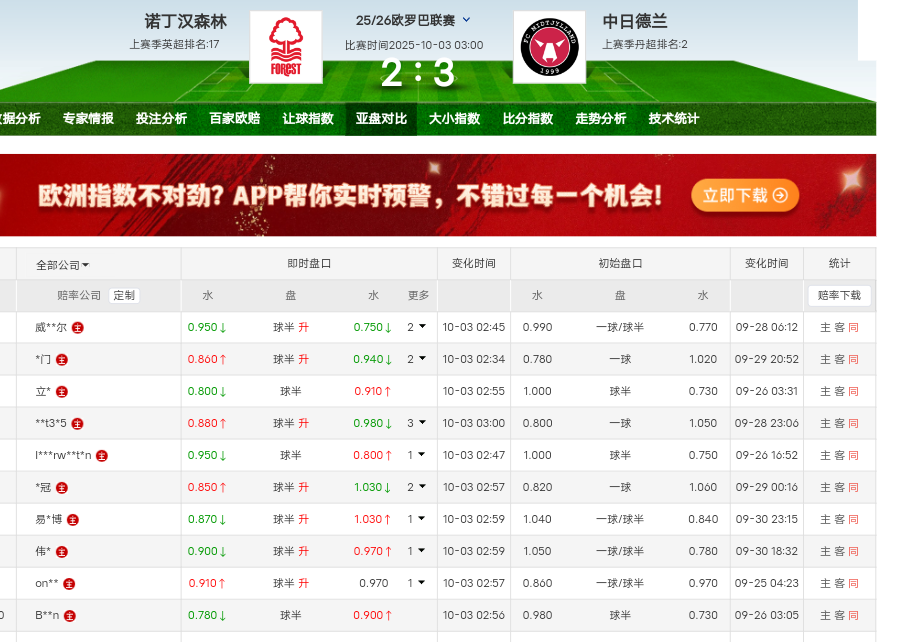Click 同 stats link in 威**尔 row
The height and width of the screenshot is (642, 897).
pos(853,327)
